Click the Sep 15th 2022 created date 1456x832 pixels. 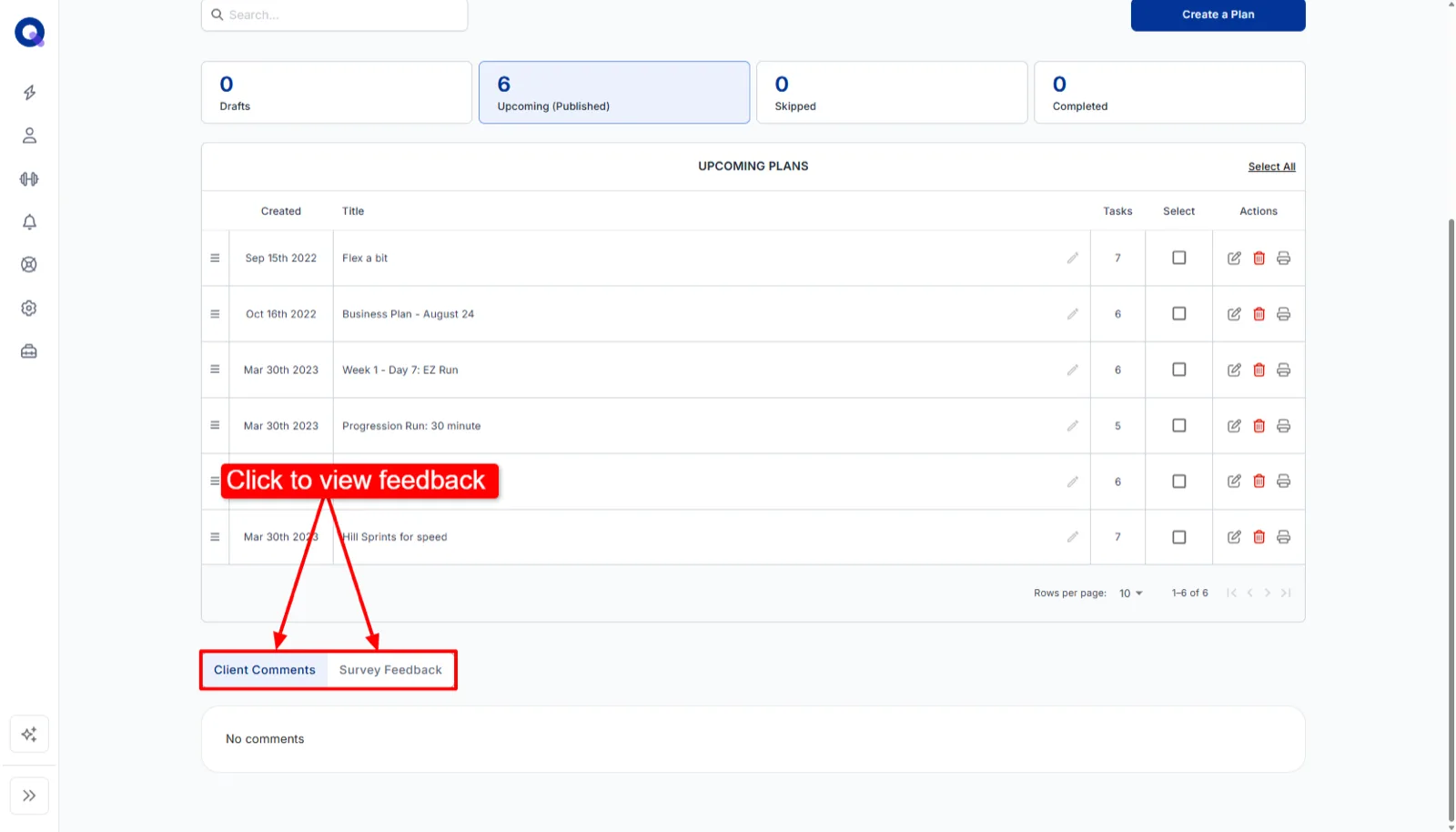pos(281,259)
